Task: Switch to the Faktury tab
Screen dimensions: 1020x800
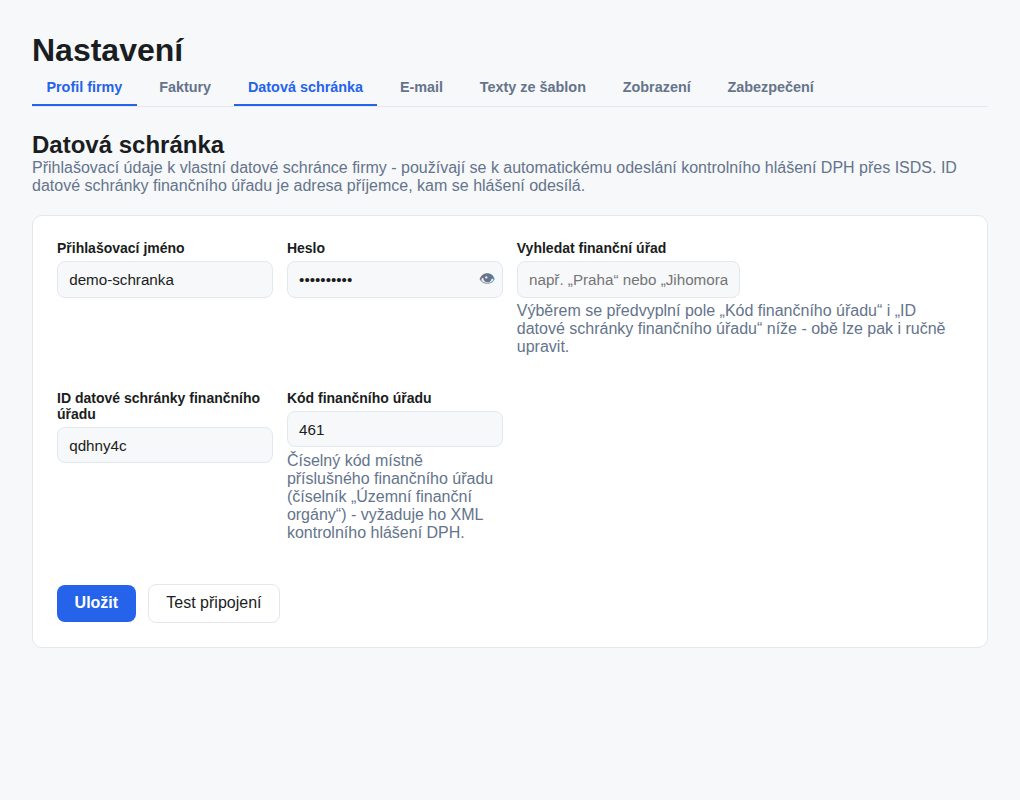Action: 185,87
